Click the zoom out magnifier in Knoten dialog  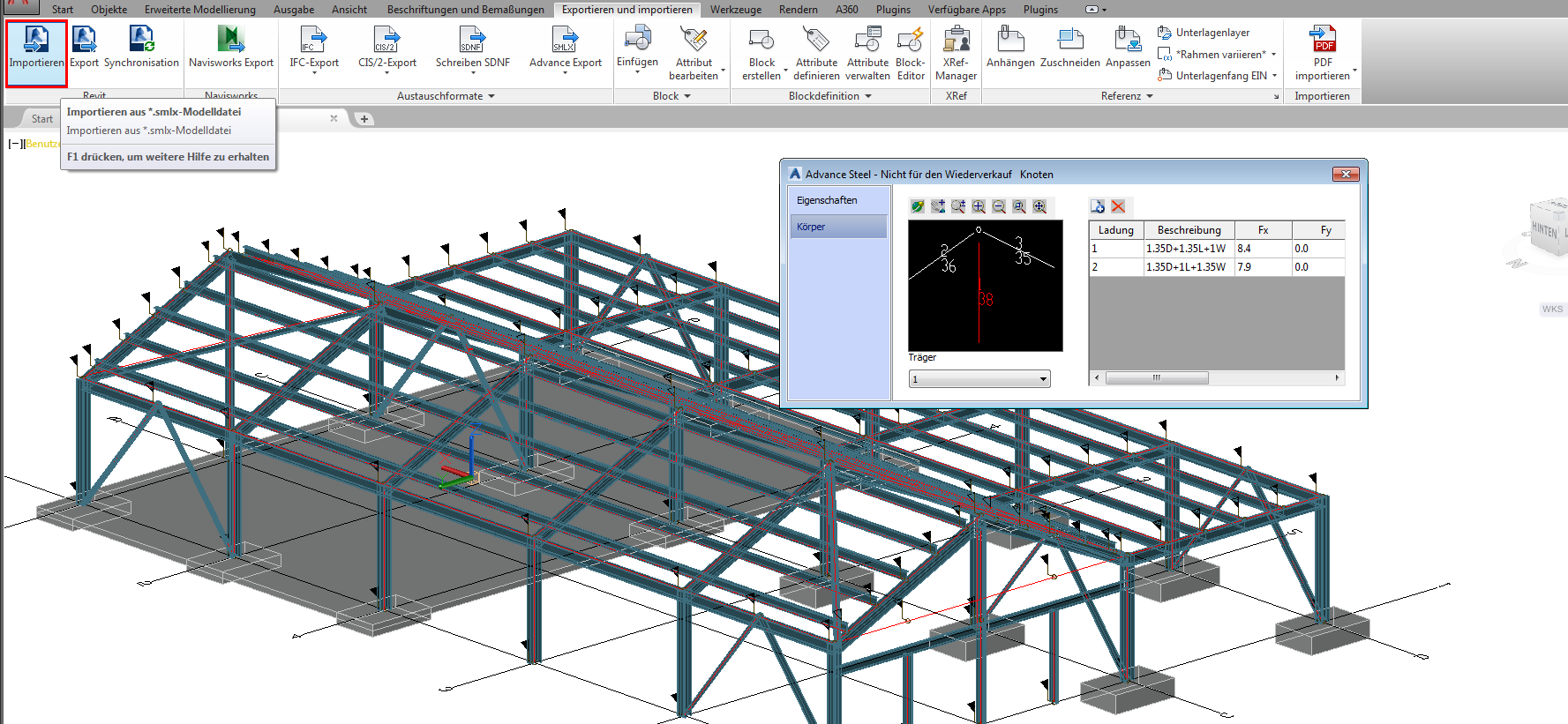999,206
